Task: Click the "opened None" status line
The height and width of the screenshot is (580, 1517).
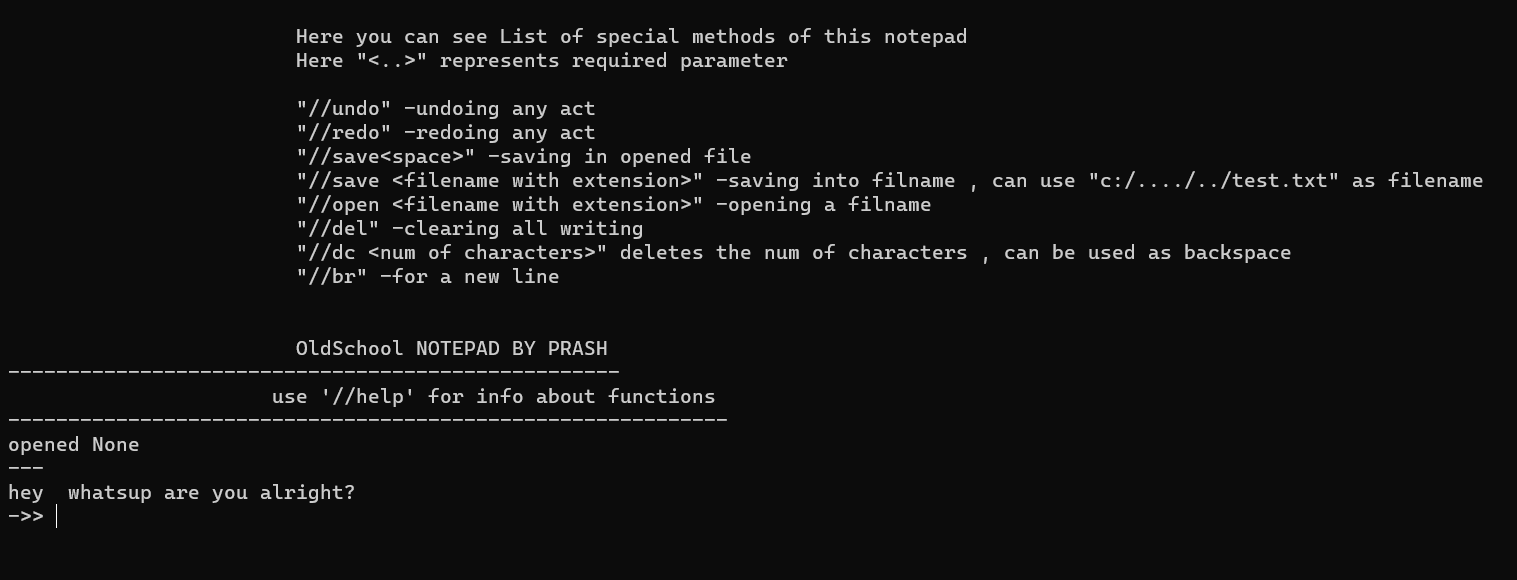Action: point(74,445)
